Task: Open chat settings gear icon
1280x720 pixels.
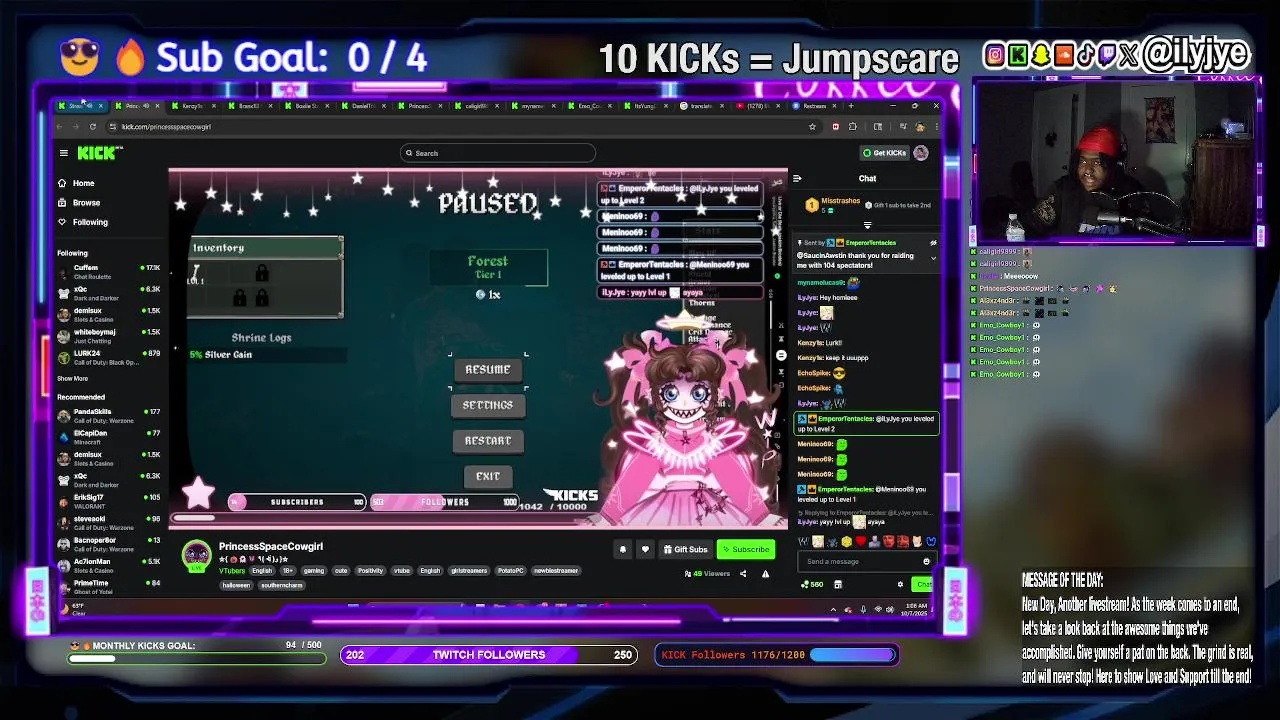Action: (x=900, y=584)
